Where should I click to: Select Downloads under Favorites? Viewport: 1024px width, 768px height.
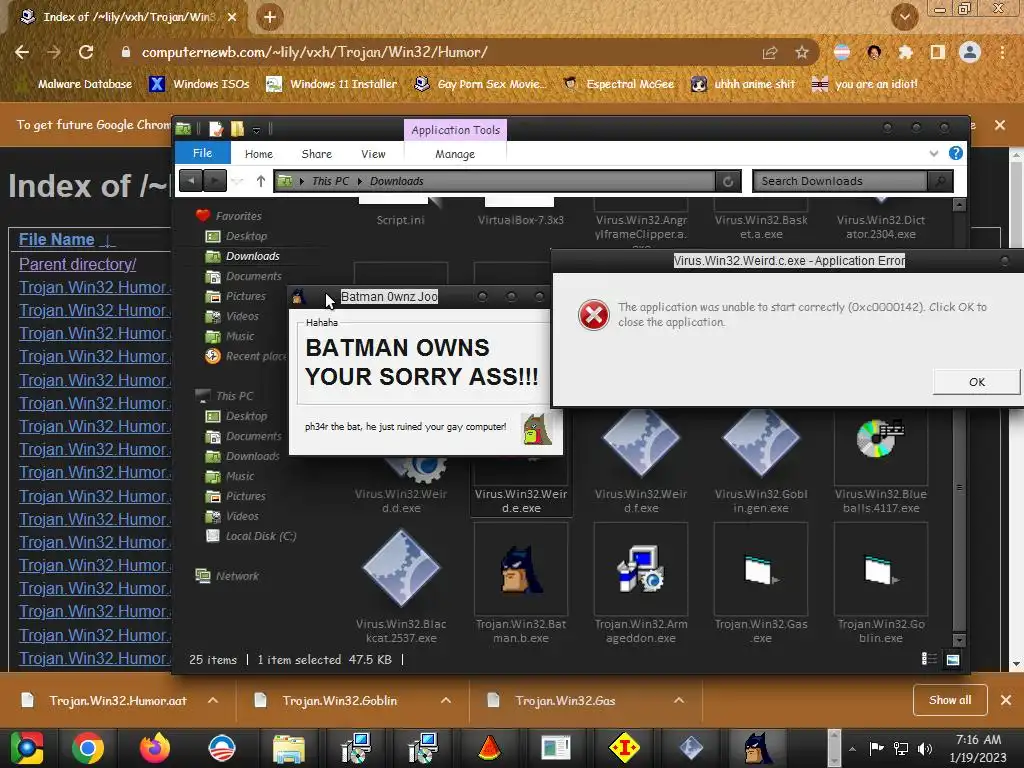pyautogui.click(x=252, y=256)
